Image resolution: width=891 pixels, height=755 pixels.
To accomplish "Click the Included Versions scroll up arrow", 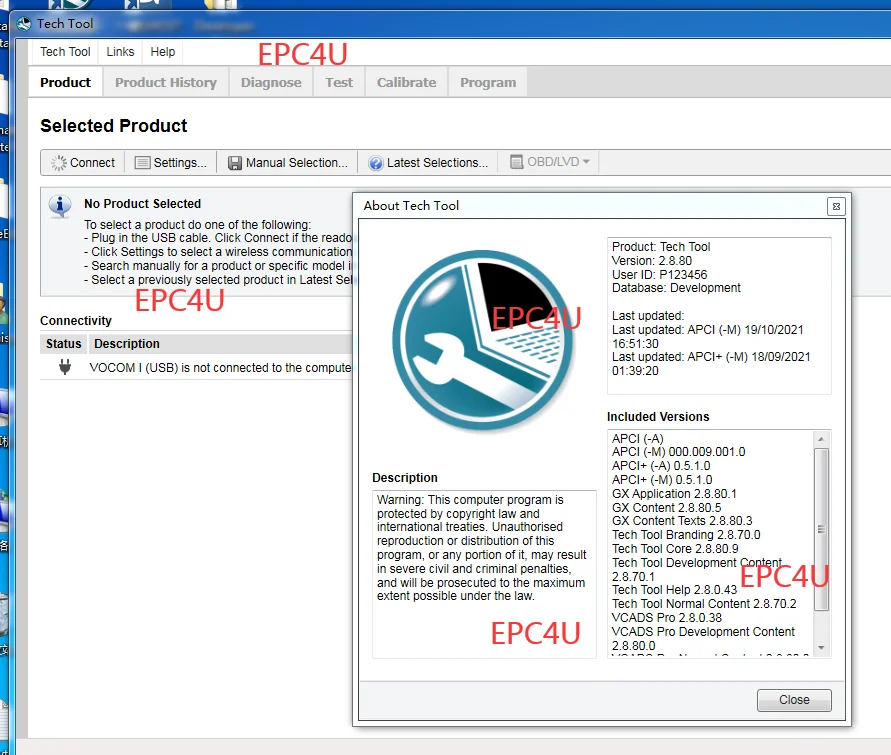I will point(821,439).
